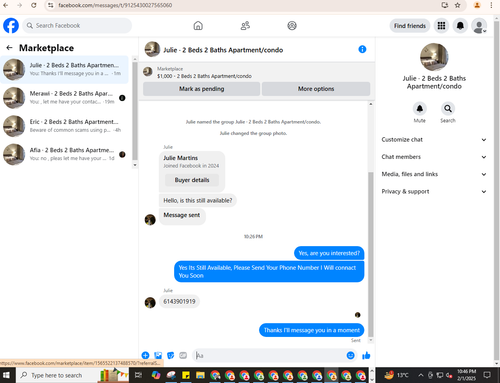
Task: Expand Customize chat section
Action: pos(434,140)
